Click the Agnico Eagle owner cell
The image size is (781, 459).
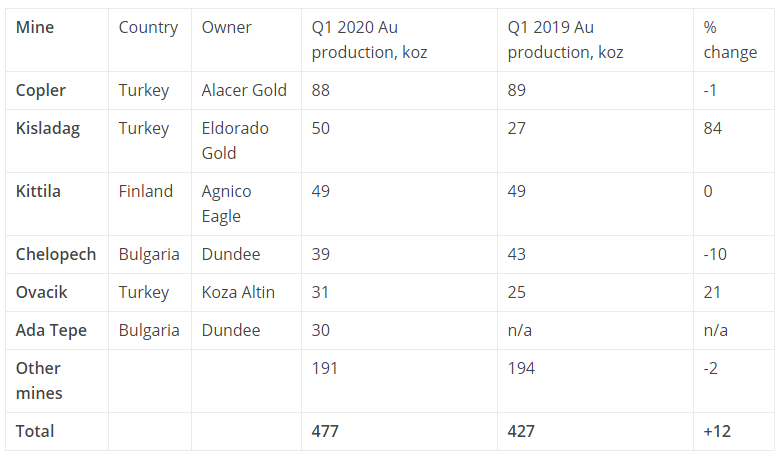tap(227, 203)
